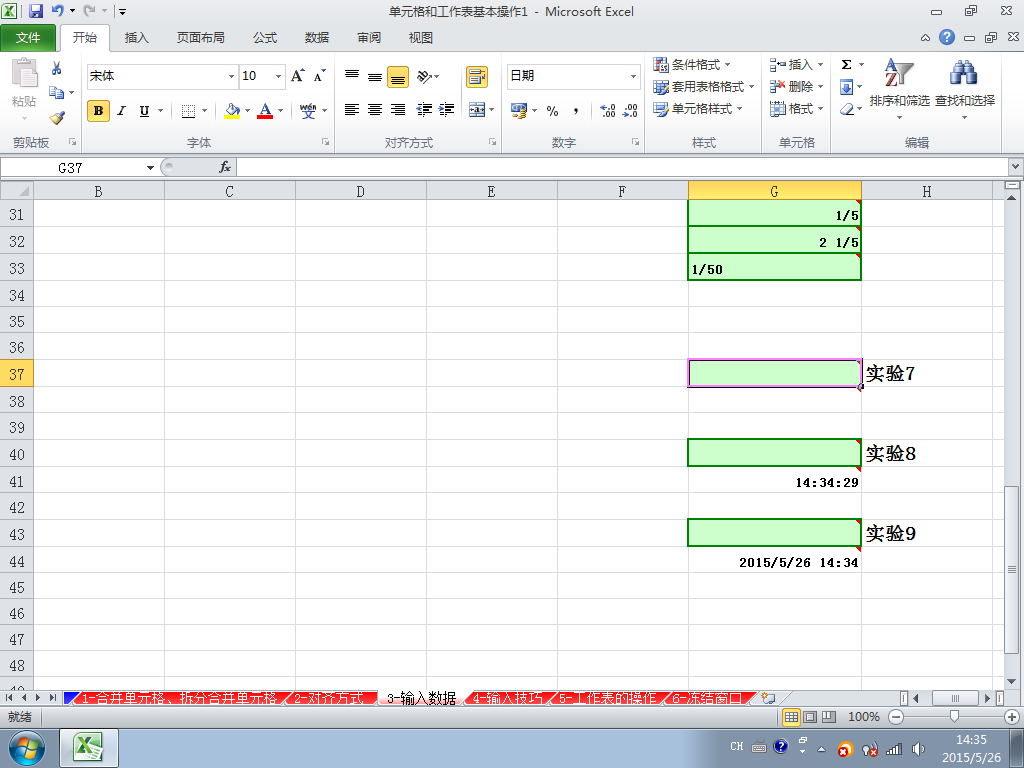The width and height of the screenshot is (1024, 768).
Task: Click the insert function fx icon
Action: click(x=225, y=167)
